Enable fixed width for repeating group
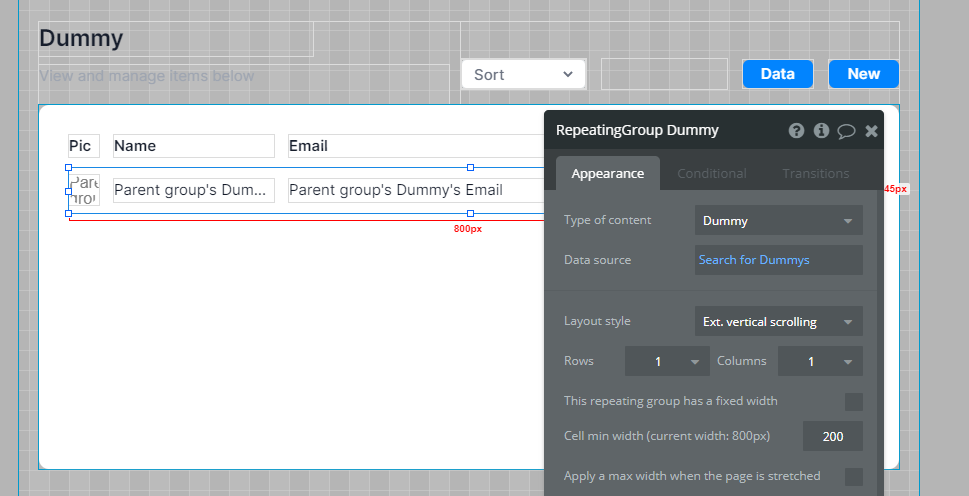Viewport: 969px width, 496px height. [x=853, y=402]
